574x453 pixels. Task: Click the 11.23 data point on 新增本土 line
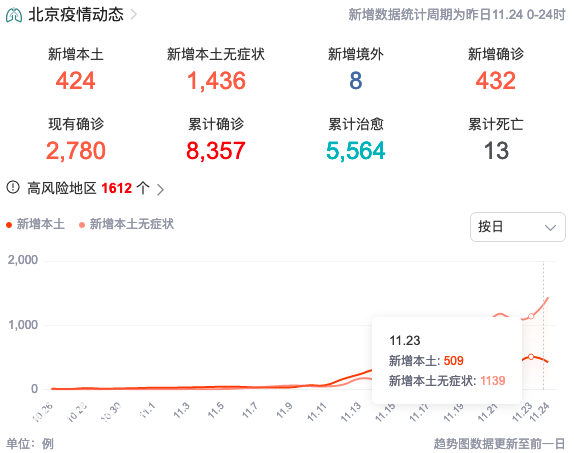pyautogui.click(x=531, y=357)
